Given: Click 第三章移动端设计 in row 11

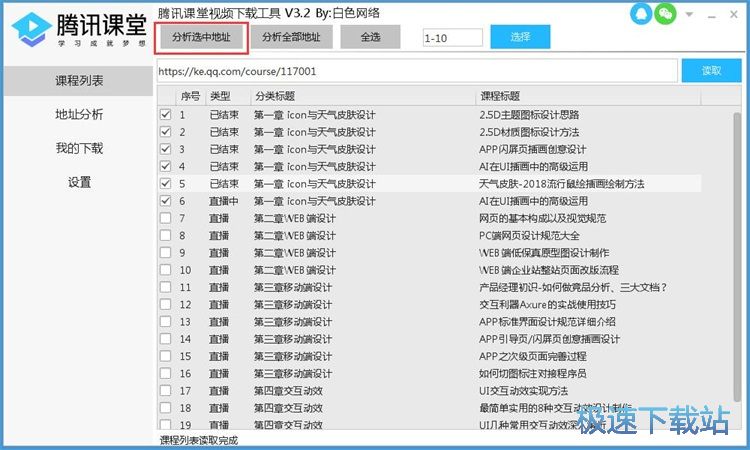Looking at the screenshot, I should [293, 287].
